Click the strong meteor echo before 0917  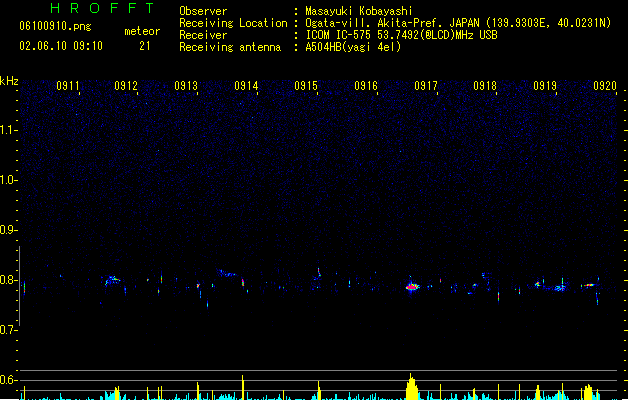point(412,286)
